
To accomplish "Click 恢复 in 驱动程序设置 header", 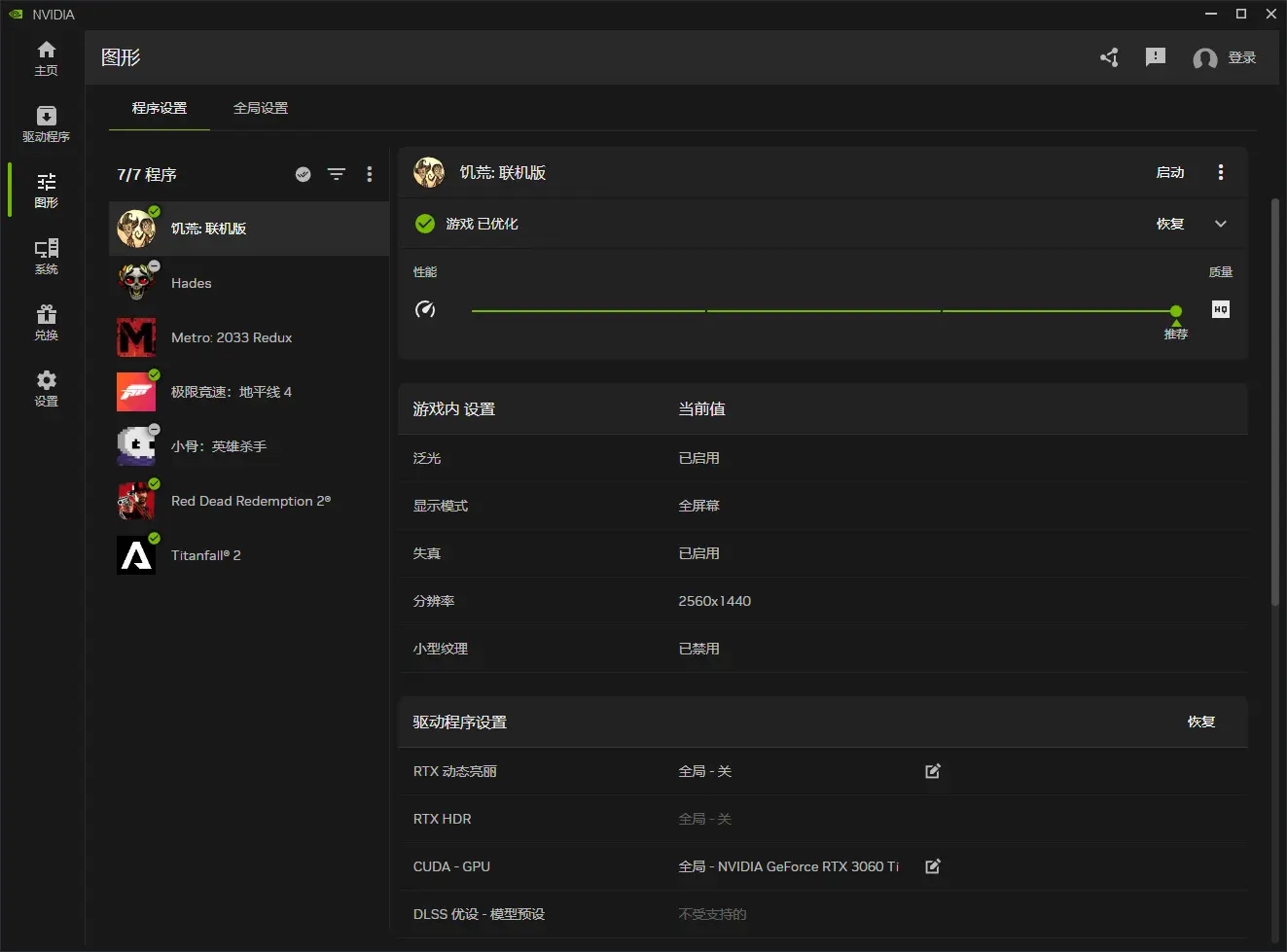I will [1201, 722].
